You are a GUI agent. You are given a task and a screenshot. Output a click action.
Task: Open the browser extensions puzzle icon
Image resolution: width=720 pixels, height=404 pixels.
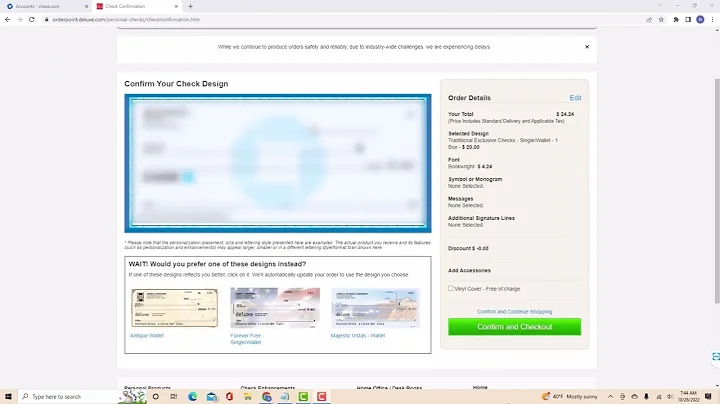[x=676, y=20]
